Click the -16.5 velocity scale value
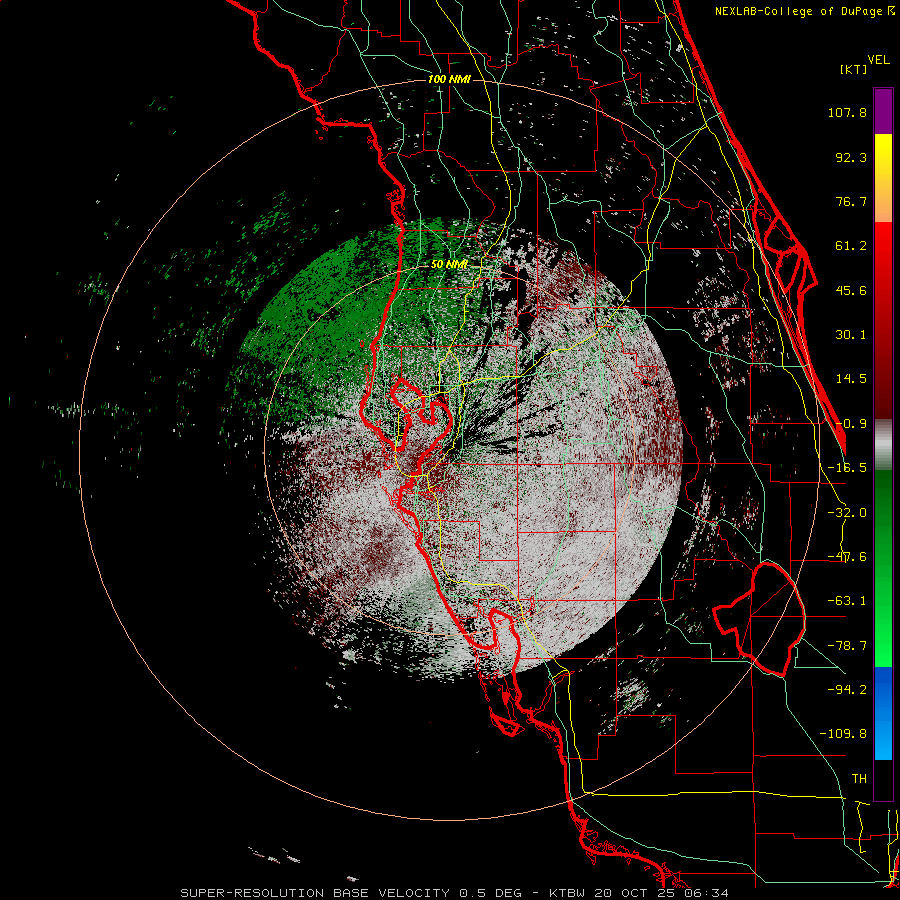 click(847, 468)
